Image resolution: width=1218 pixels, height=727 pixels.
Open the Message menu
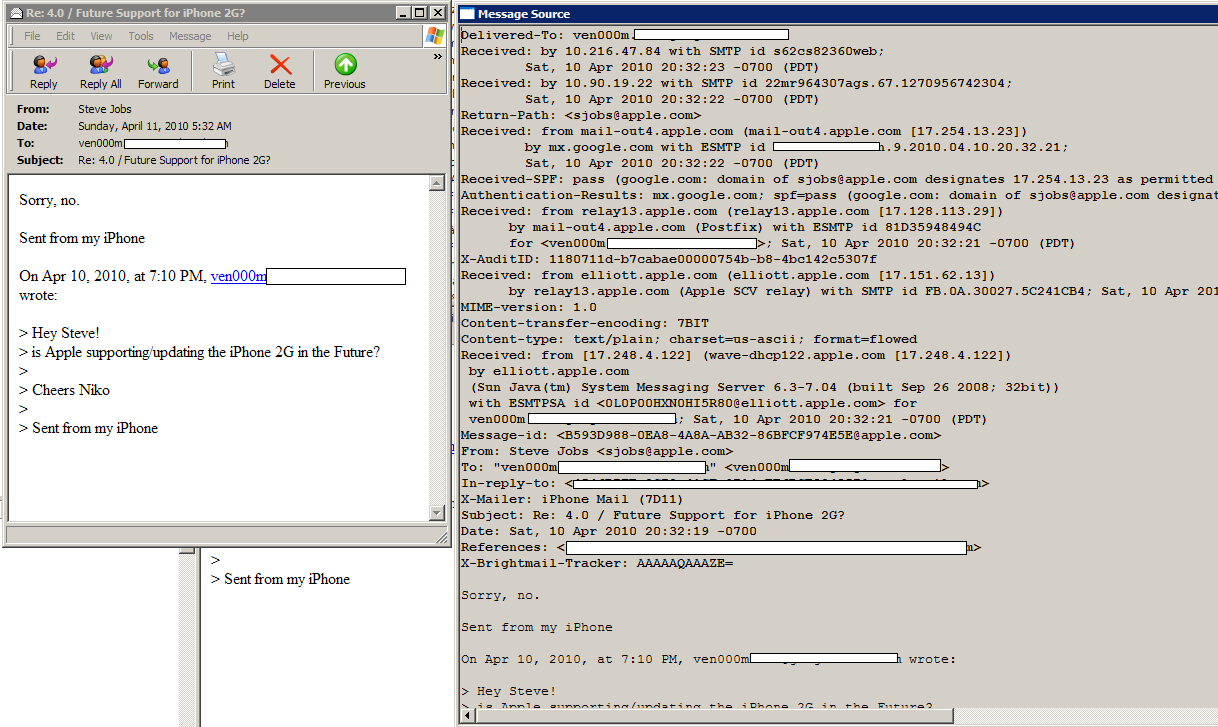[190, 36]
